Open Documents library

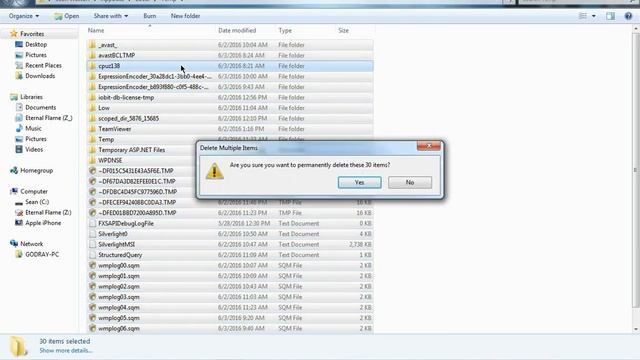click(x=40, y=107)
